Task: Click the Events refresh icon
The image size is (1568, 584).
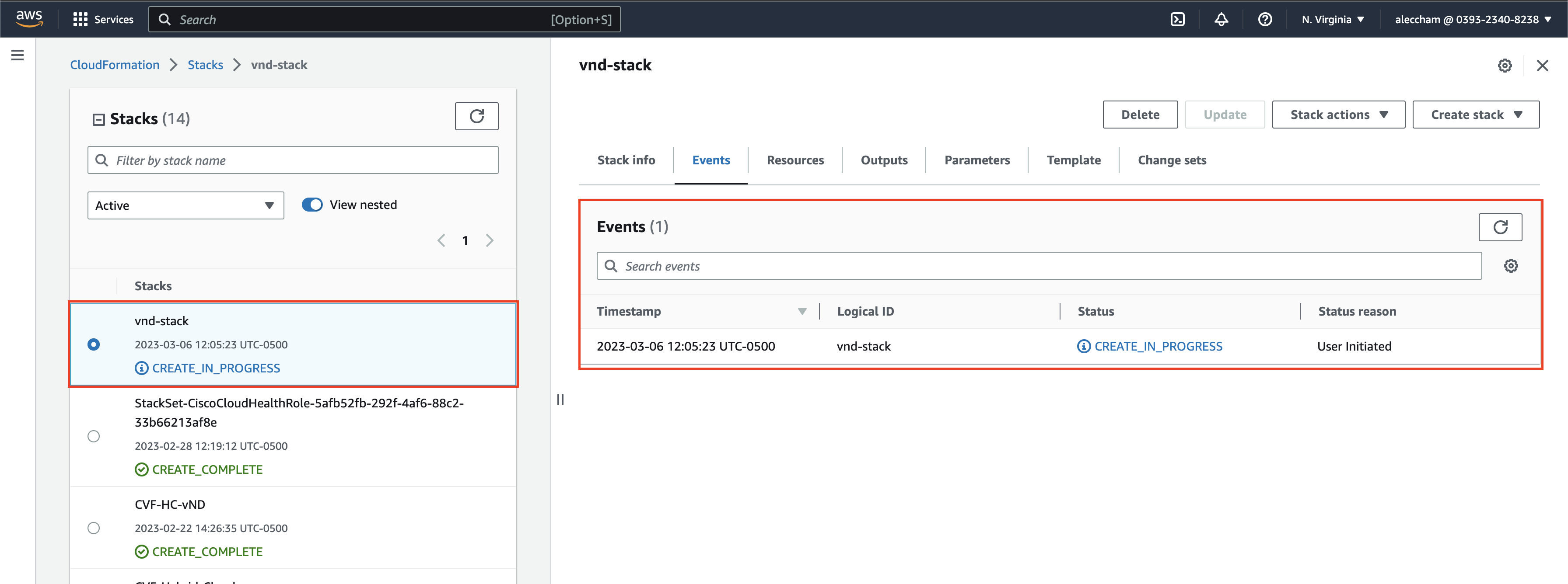Action: click(x=1499, y=226)
